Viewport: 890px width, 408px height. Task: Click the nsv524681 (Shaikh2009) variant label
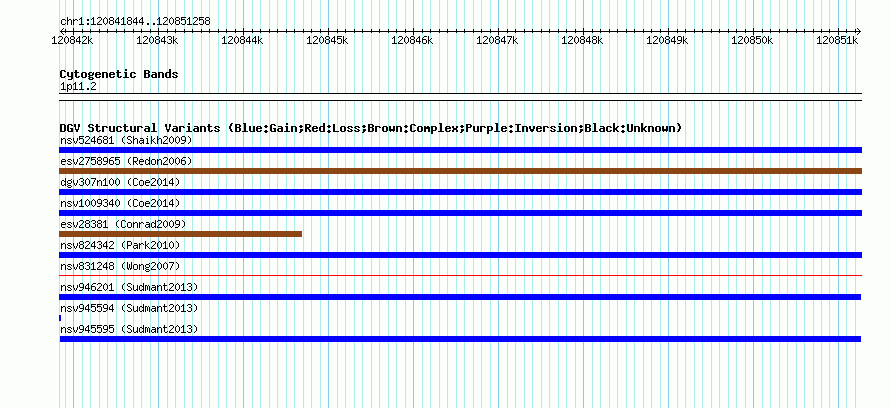pos(126,140)
